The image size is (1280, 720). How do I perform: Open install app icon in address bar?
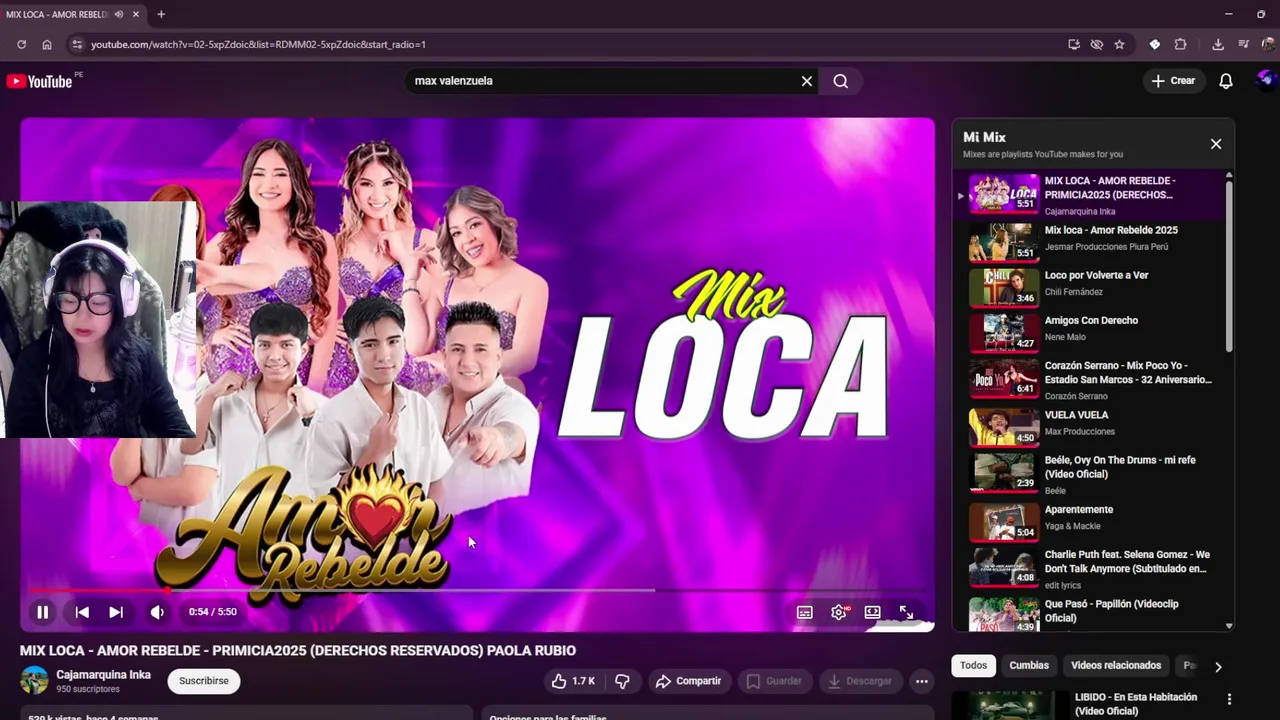coord(1074,44)
